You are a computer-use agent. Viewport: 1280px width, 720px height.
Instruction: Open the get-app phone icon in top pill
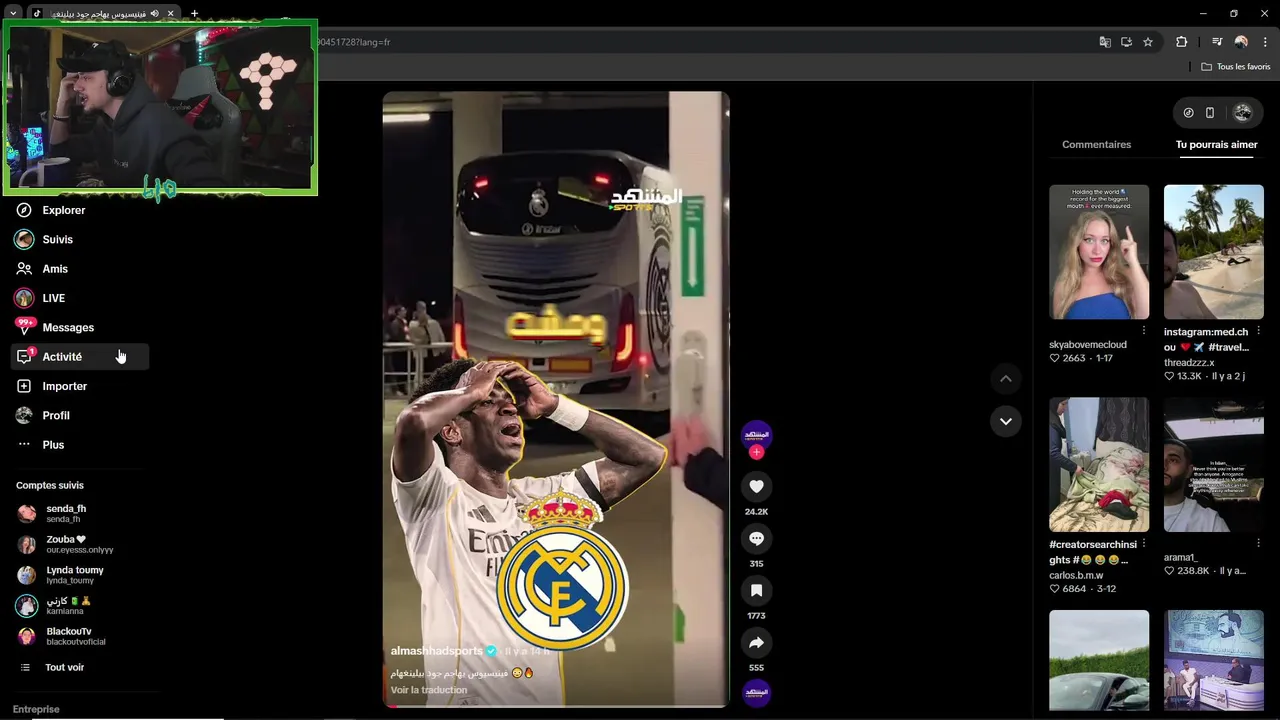pos(1210,113)
